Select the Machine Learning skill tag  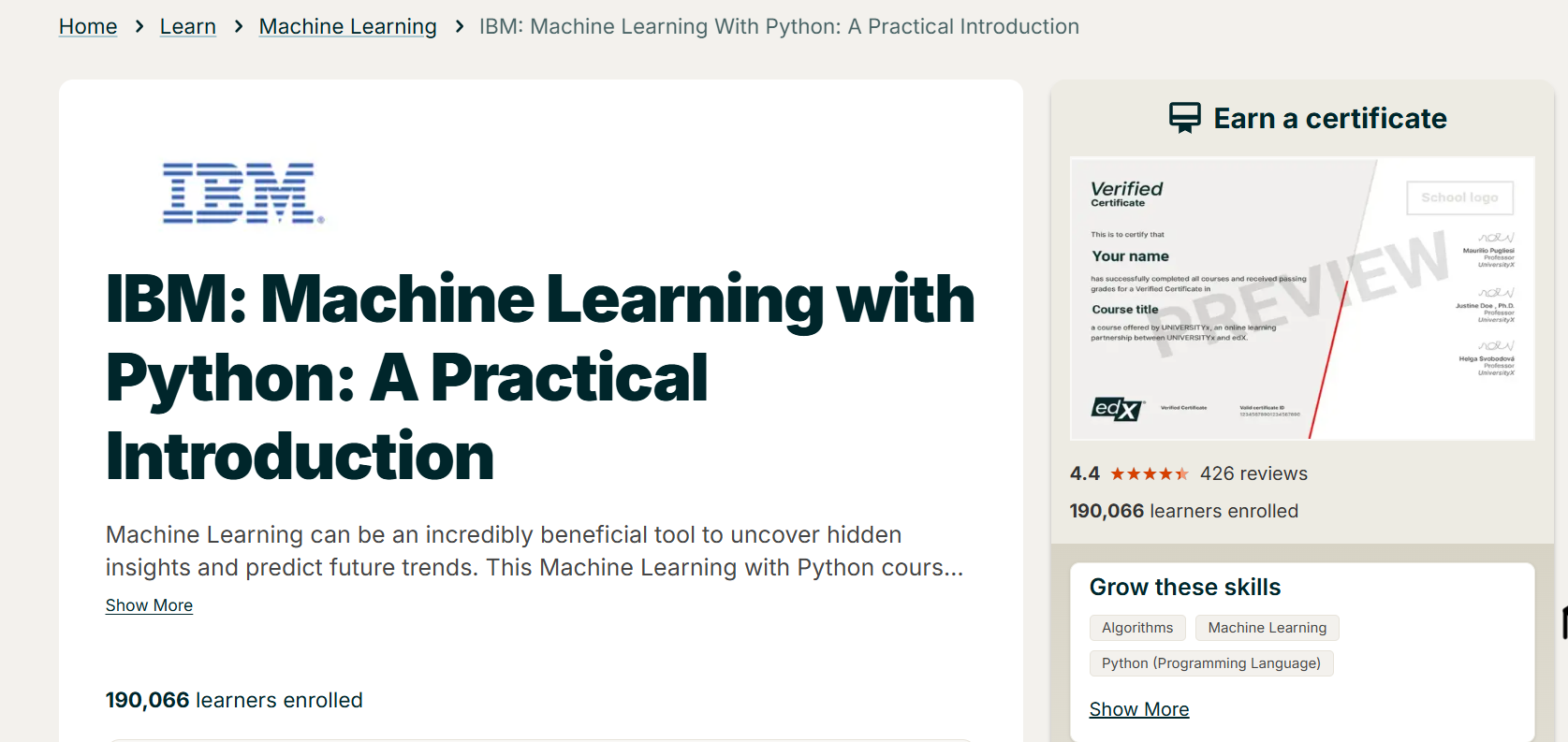click(1268, 628)
